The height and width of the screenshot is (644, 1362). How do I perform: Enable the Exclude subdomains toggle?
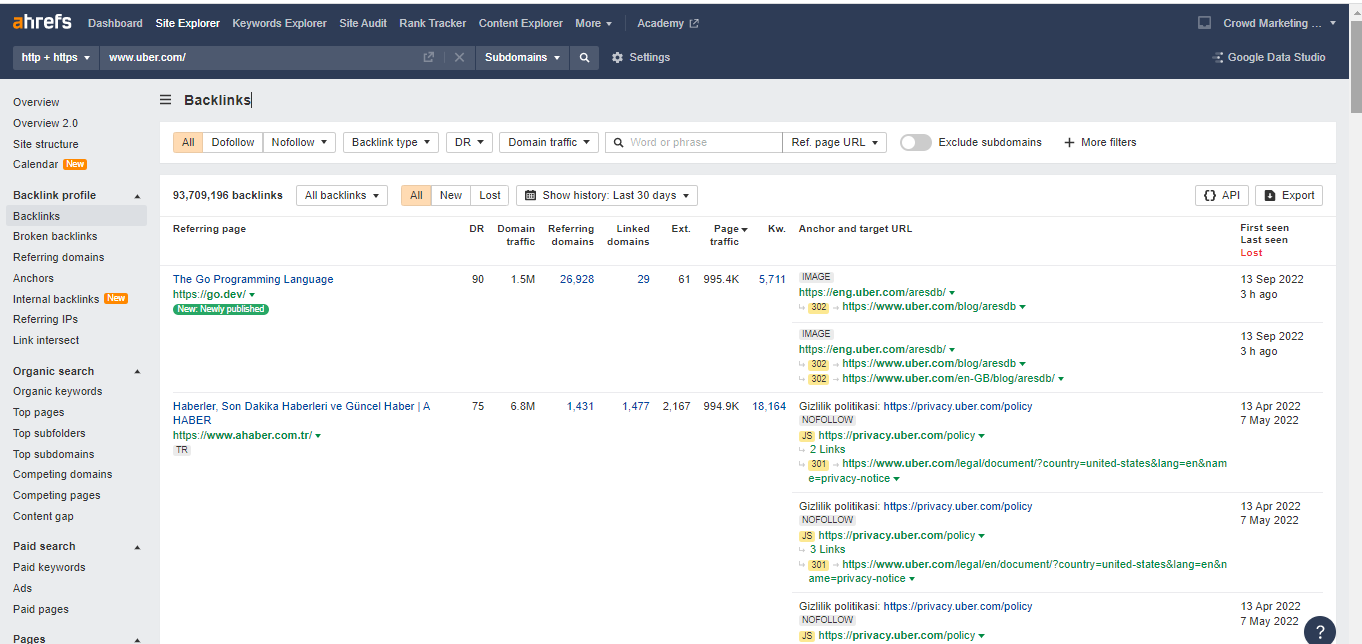915,142
